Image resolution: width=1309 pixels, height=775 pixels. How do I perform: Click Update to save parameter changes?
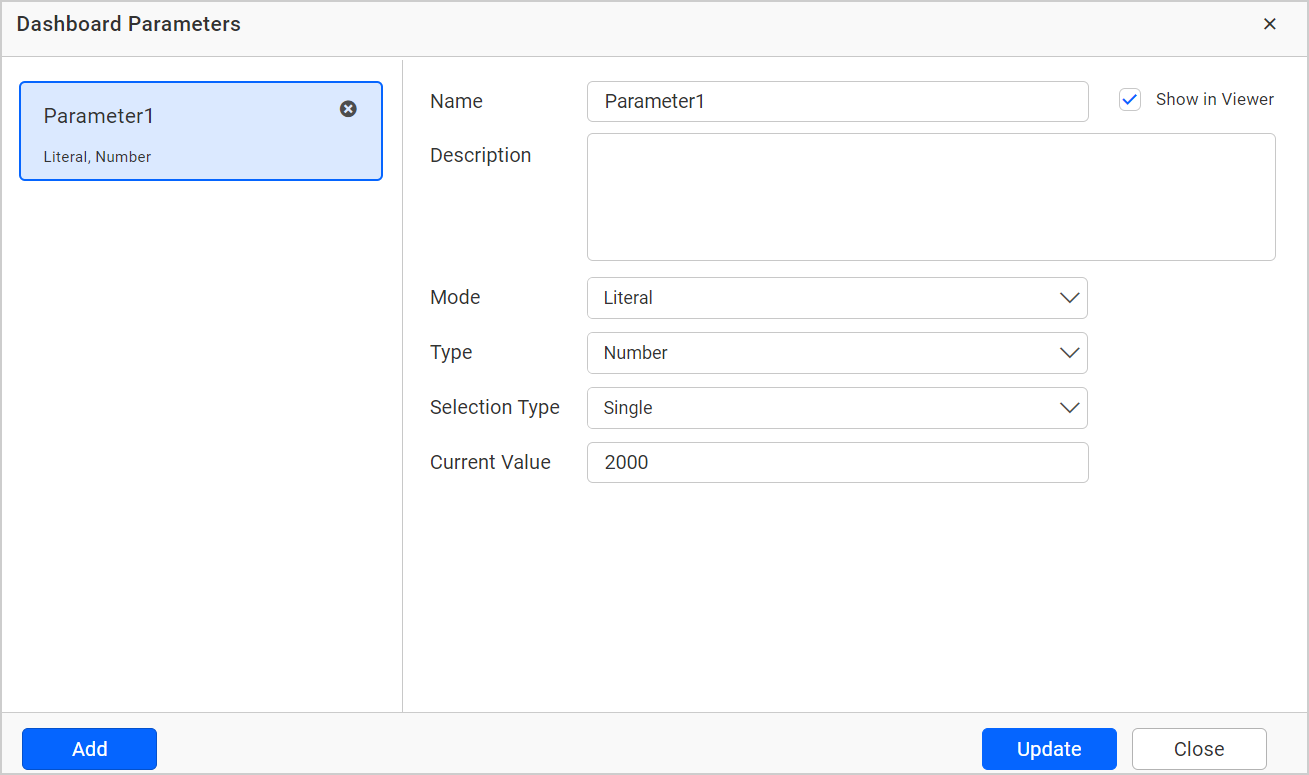1048,748
